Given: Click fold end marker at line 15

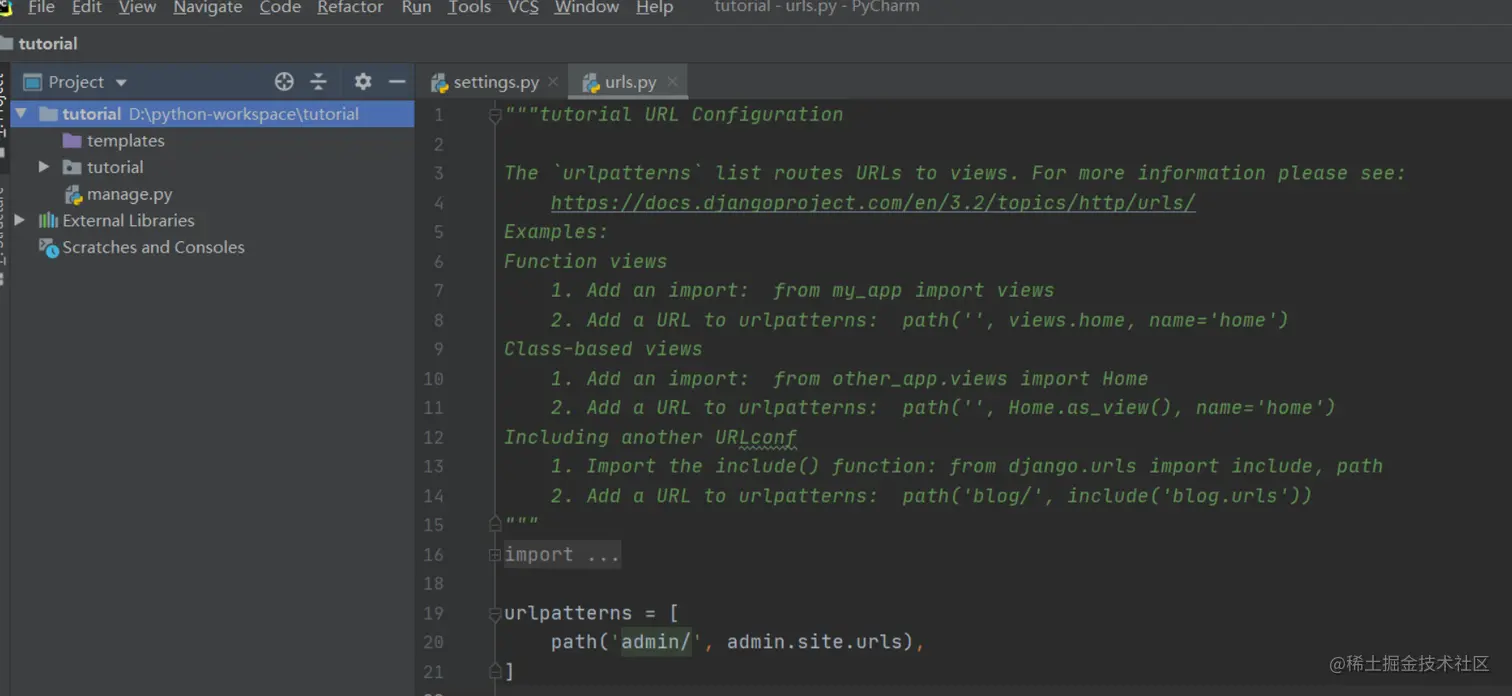Looking at the screenshot, I should pyautogui.click(x=495, y=523).
